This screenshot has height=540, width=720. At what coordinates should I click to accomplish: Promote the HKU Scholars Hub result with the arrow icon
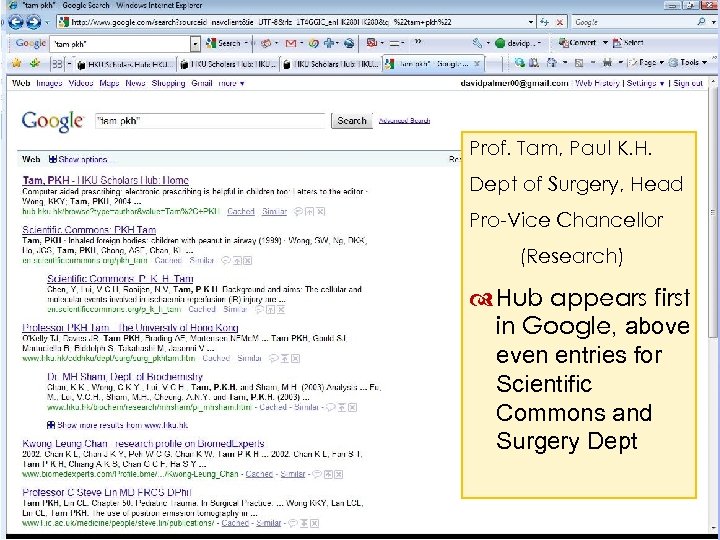pyautogui.click(x=310, y=212)
